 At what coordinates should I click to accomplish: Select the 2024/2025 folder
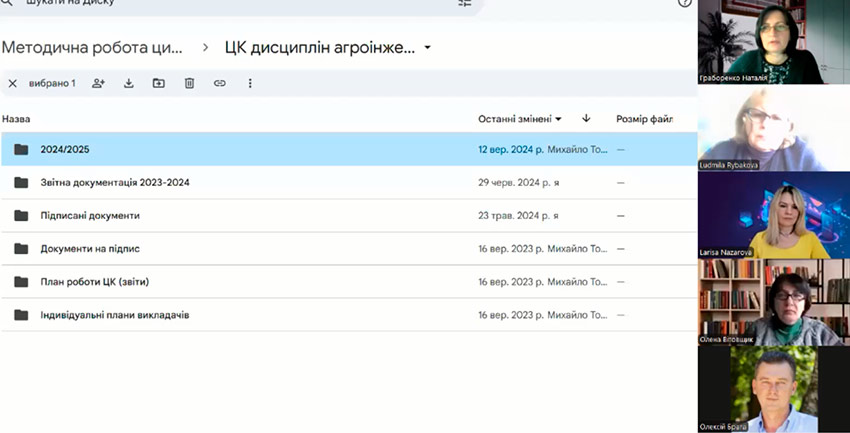pyautogui.click(x=65, y=150)
